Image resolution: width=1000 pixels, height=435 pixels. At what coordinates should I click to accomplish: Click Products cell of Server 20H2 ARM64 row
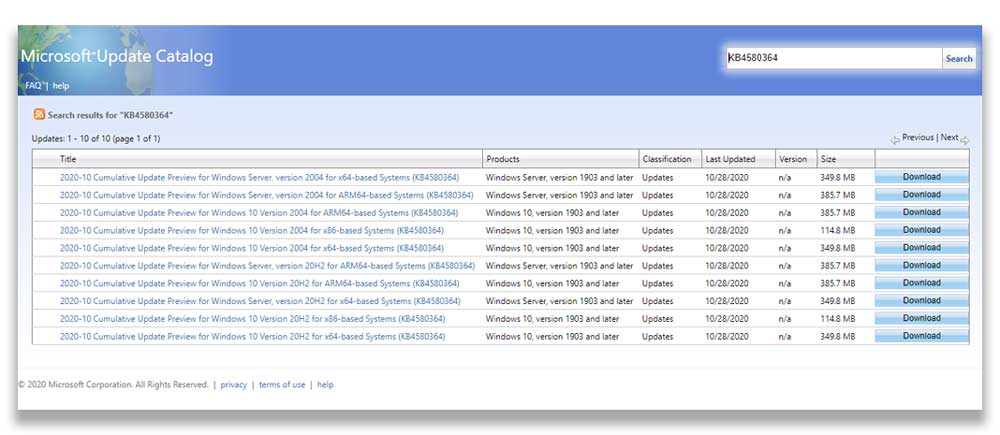point(559,265)
